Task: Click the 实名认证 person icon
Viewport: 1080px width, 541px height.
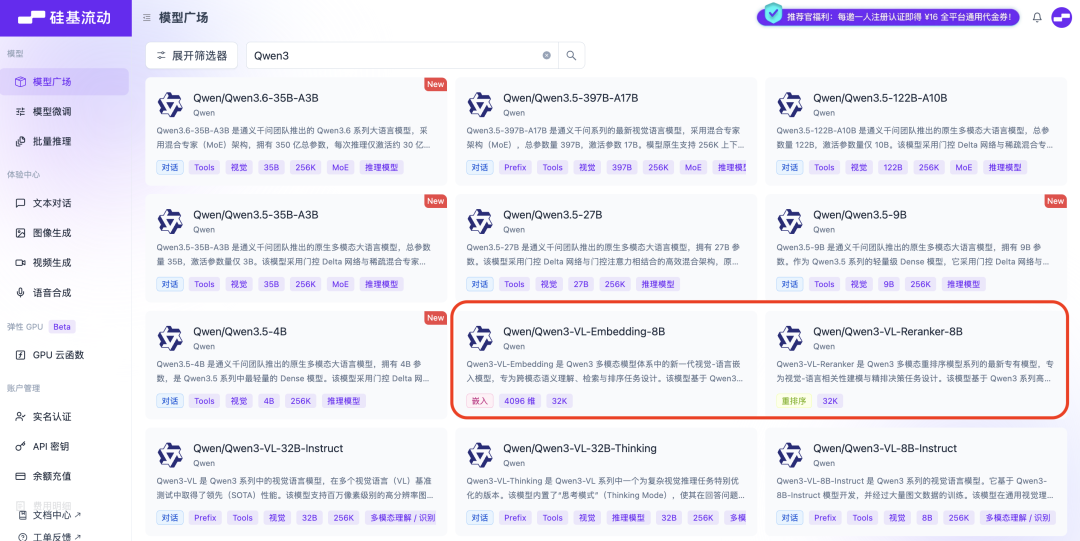Action: [x=21, y=417]
